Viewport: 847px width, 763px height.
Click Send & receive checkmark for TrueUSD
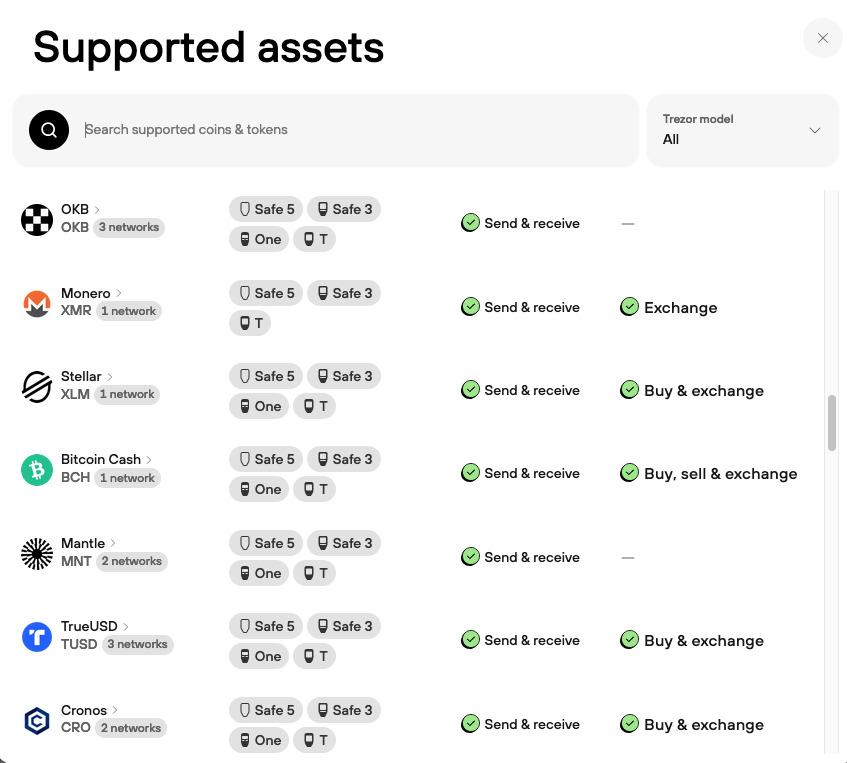(x=470, y=640)
